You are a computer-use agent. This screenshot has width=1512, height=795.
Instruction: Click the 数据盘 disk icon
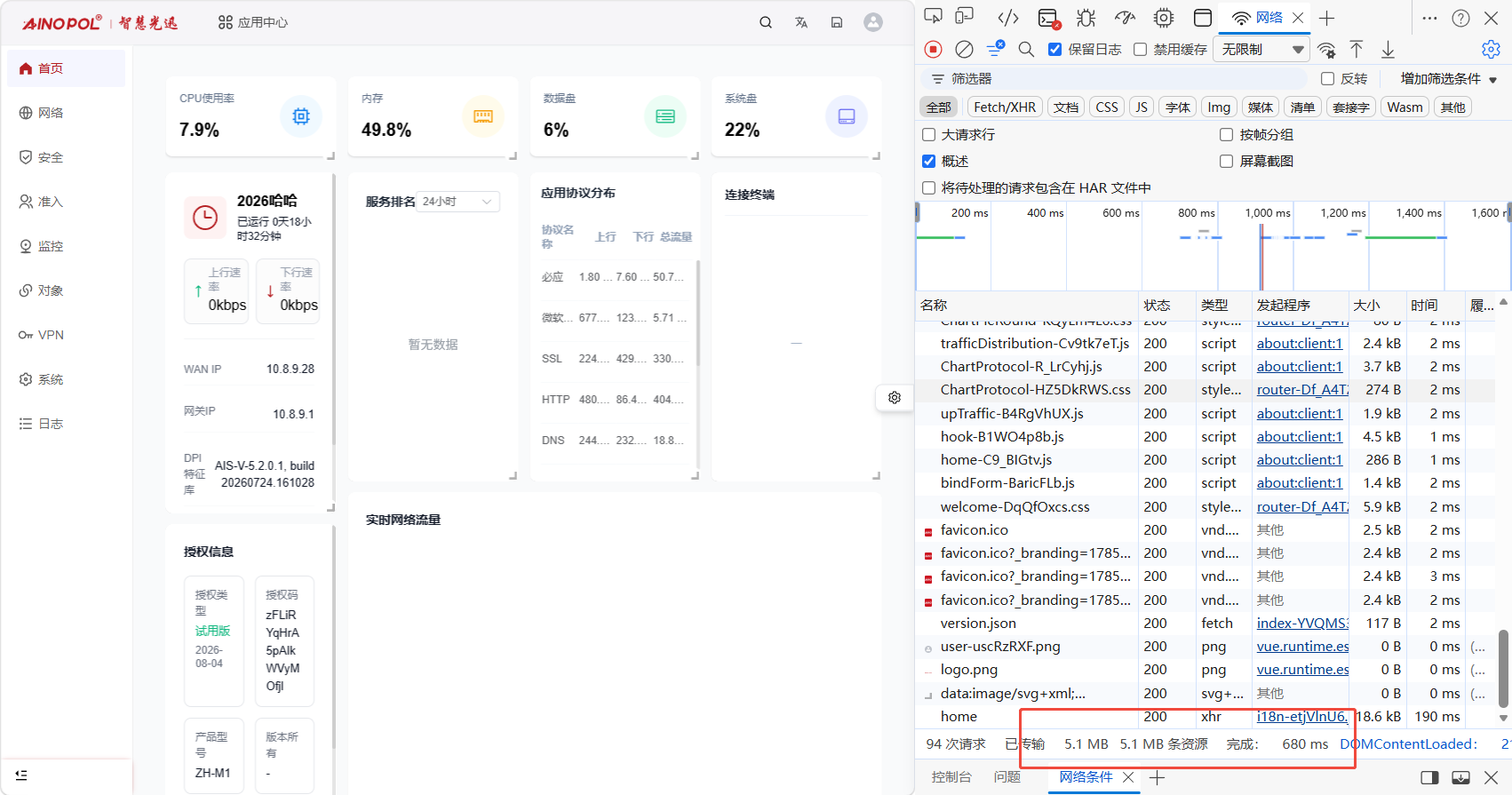tap(665, 116)
